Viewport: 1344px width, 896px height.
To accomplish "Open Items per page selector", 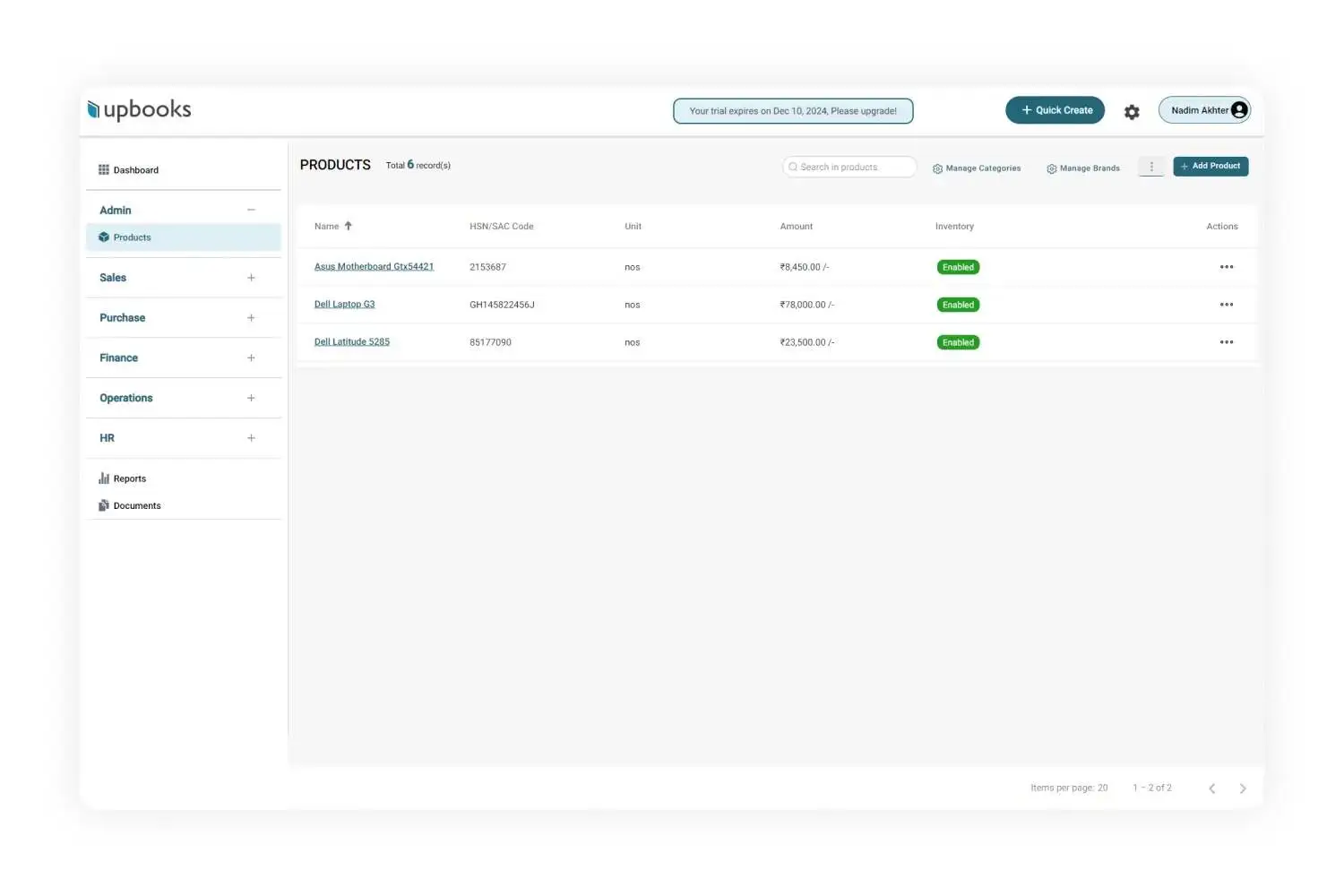I will [1069, 788].
